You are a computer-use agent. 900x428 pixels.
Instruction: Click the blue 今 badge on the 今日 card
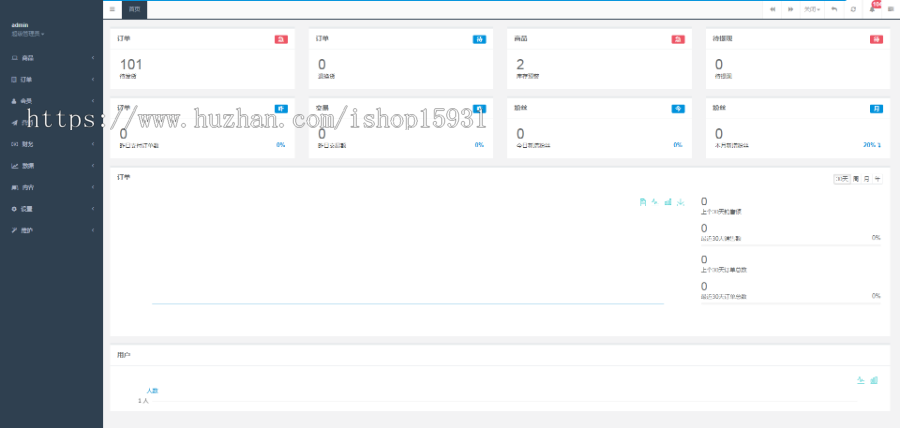[678, 108]
